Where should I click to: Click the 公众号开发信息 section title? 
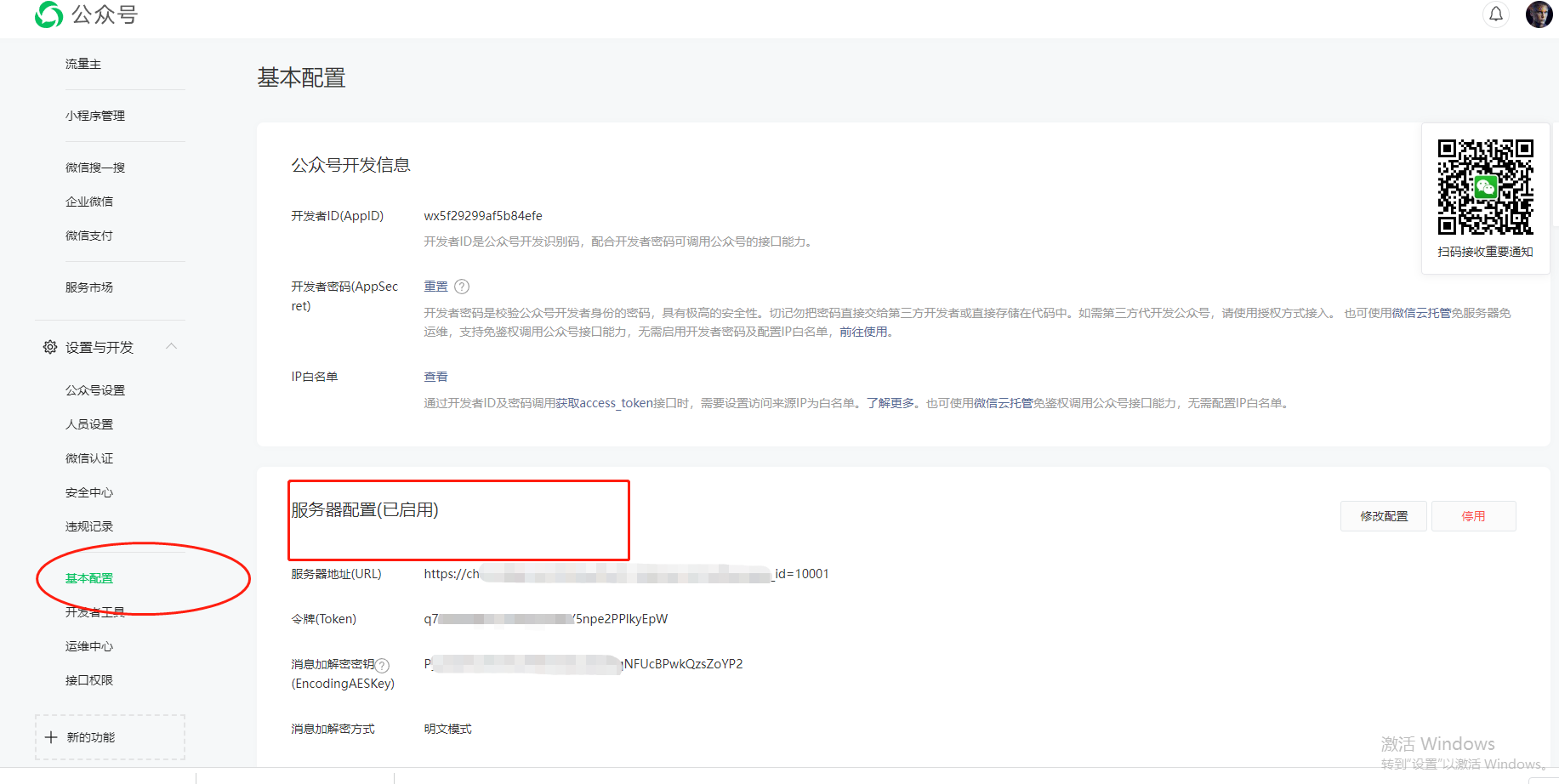coord(351,165)
